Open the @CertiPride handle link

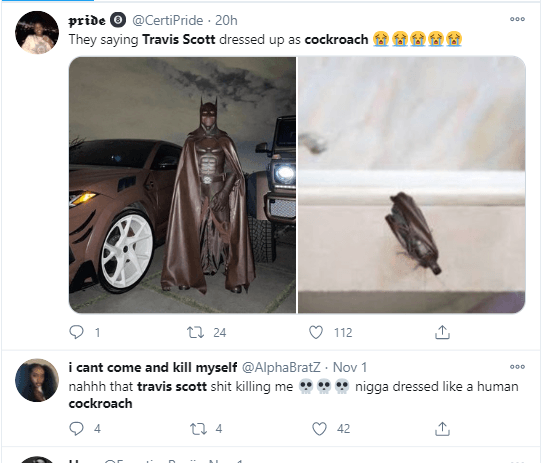pyautogui.click(x=168, y=20)
